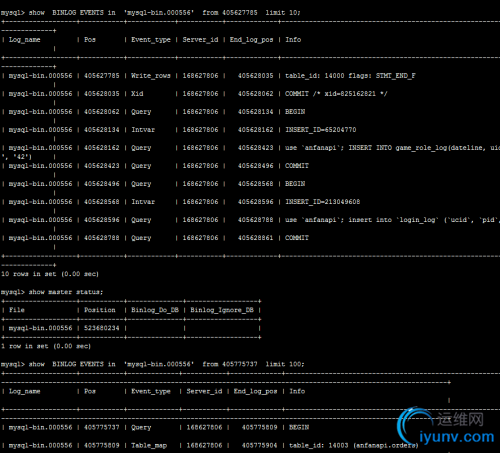Click 405628062 in the Pos column
500x453 pixels.
tap(102, 112)
